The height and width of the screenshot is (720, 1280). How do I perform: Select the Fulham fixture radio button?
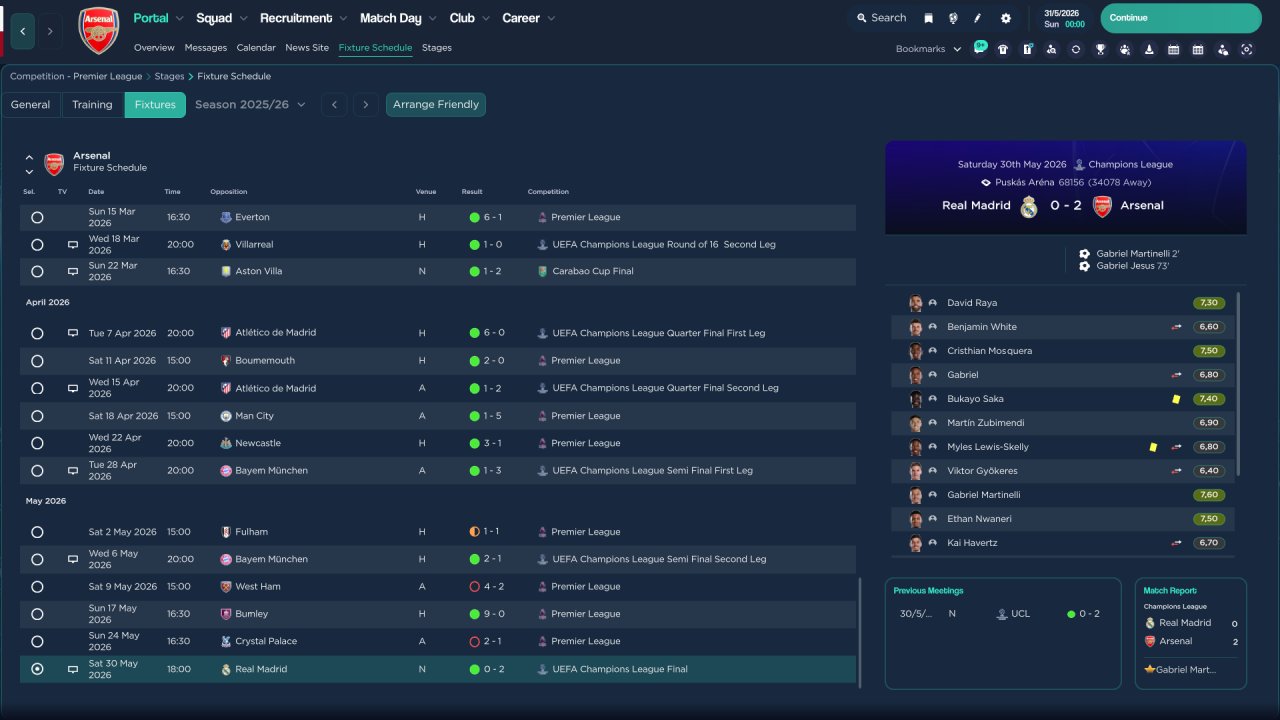37,532
